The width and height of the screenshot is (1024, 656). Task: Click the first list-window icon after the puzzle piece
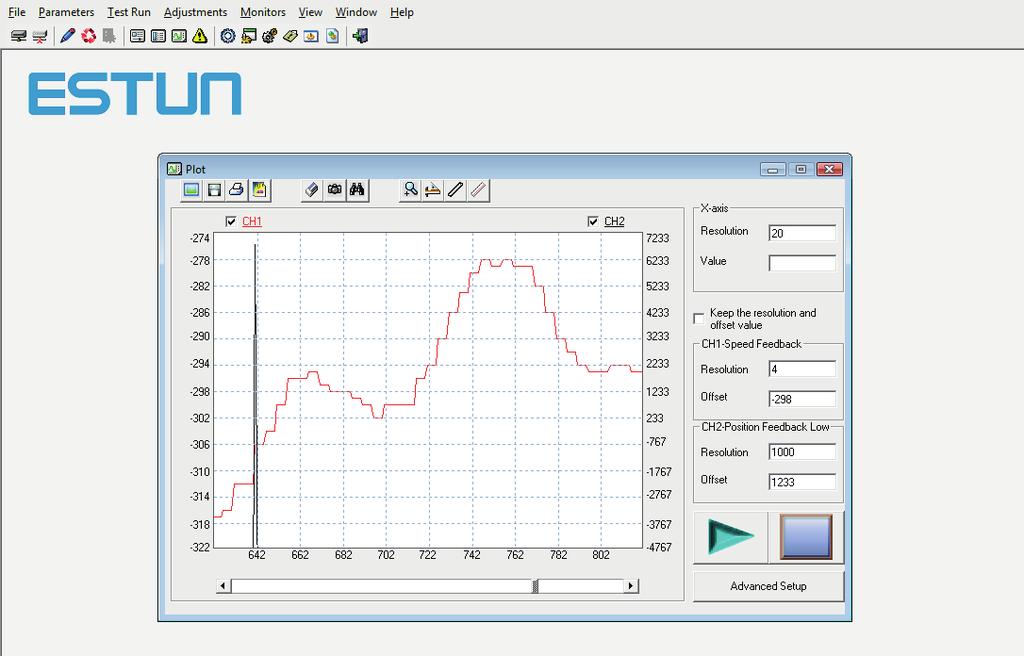[x=137, y=36]
